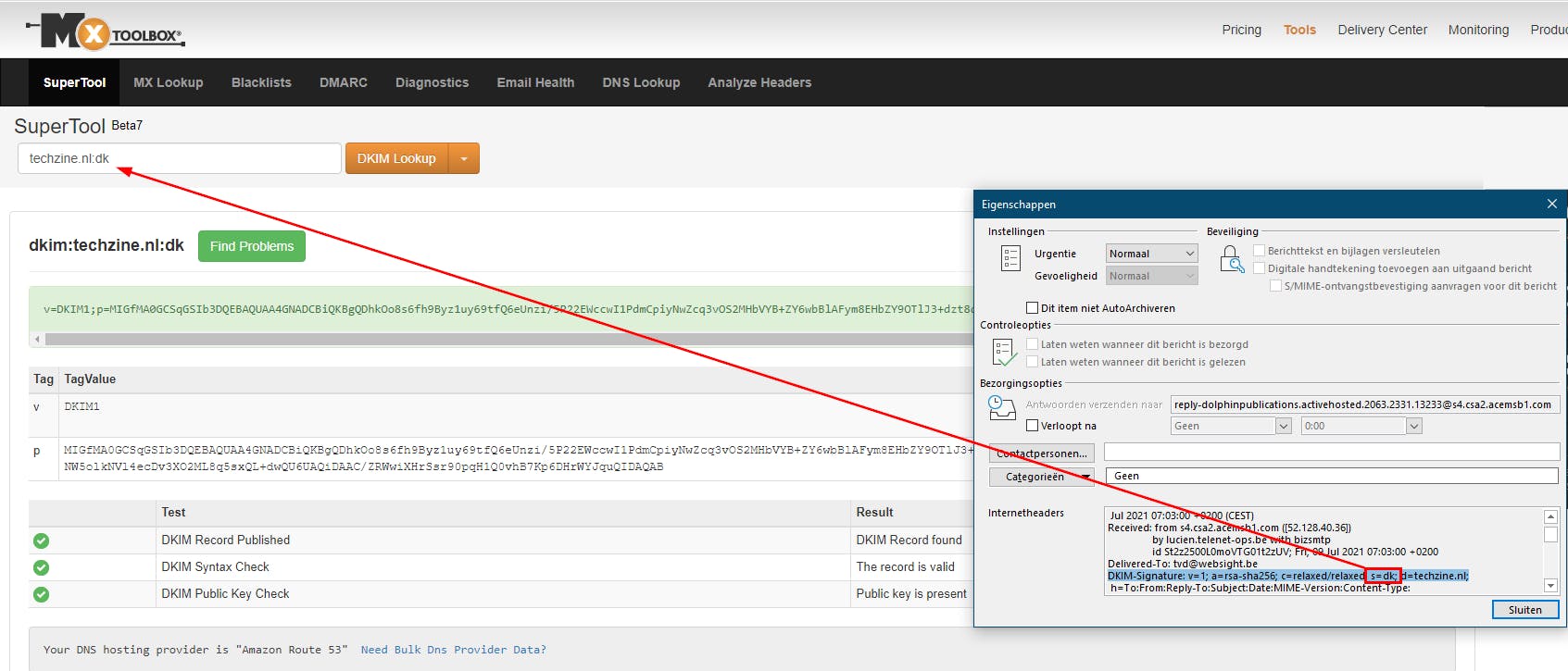Expand the DKIM Lookup split-button arrow
The image size is (1568, 671).
(464, 158)
